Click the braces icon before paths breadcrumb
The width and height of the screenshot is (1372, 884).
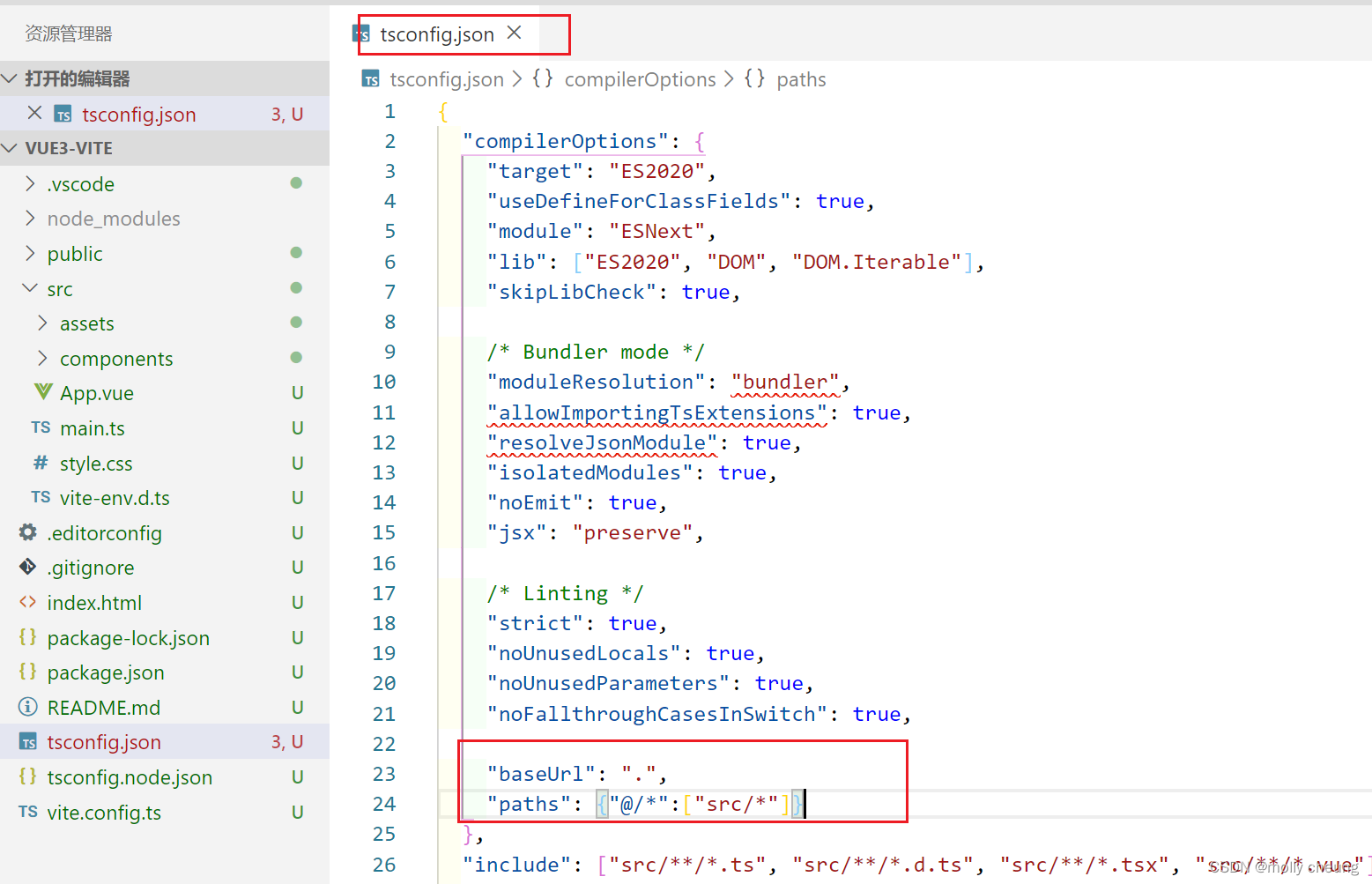pos(754,78)
